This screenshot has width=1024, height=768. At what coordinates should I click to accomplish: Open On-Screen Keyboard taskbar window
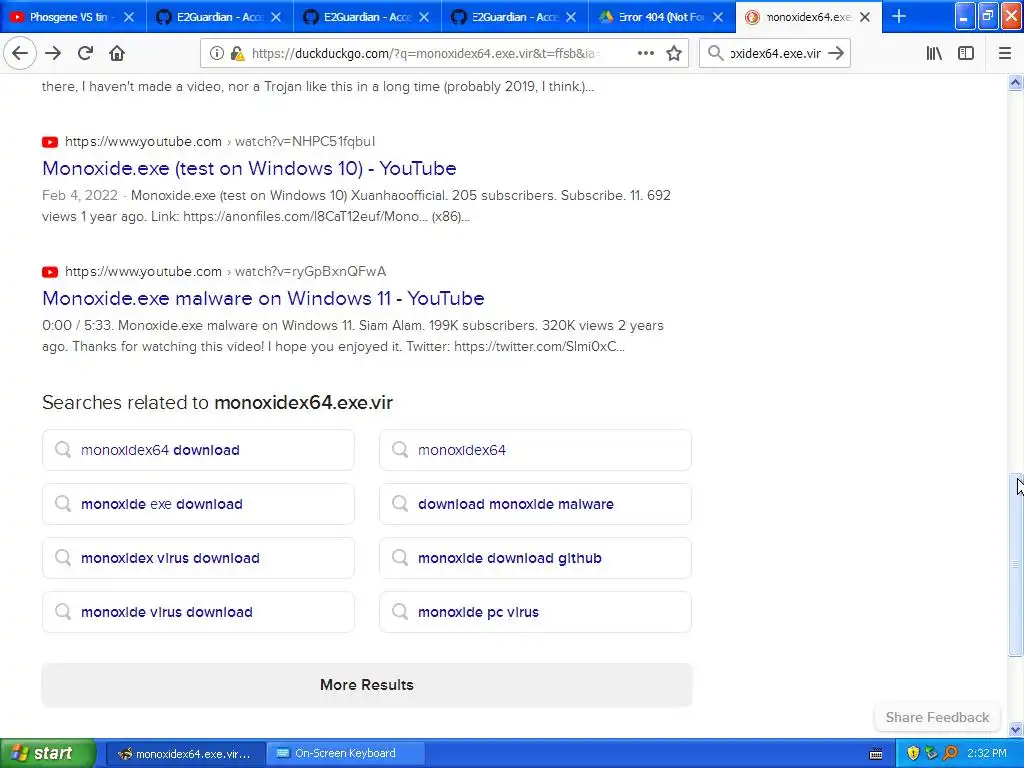click(345, 753)
